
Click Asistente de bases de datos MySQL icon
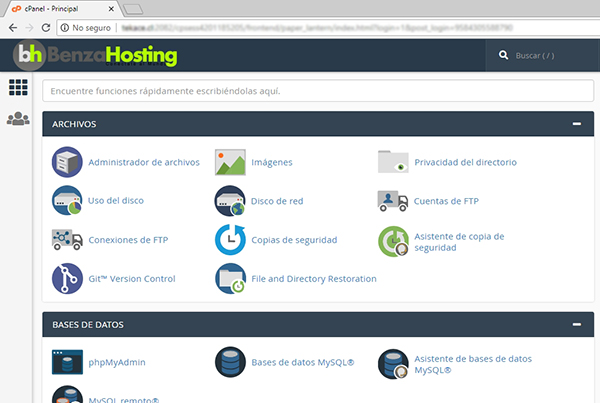tap(393, 364)
